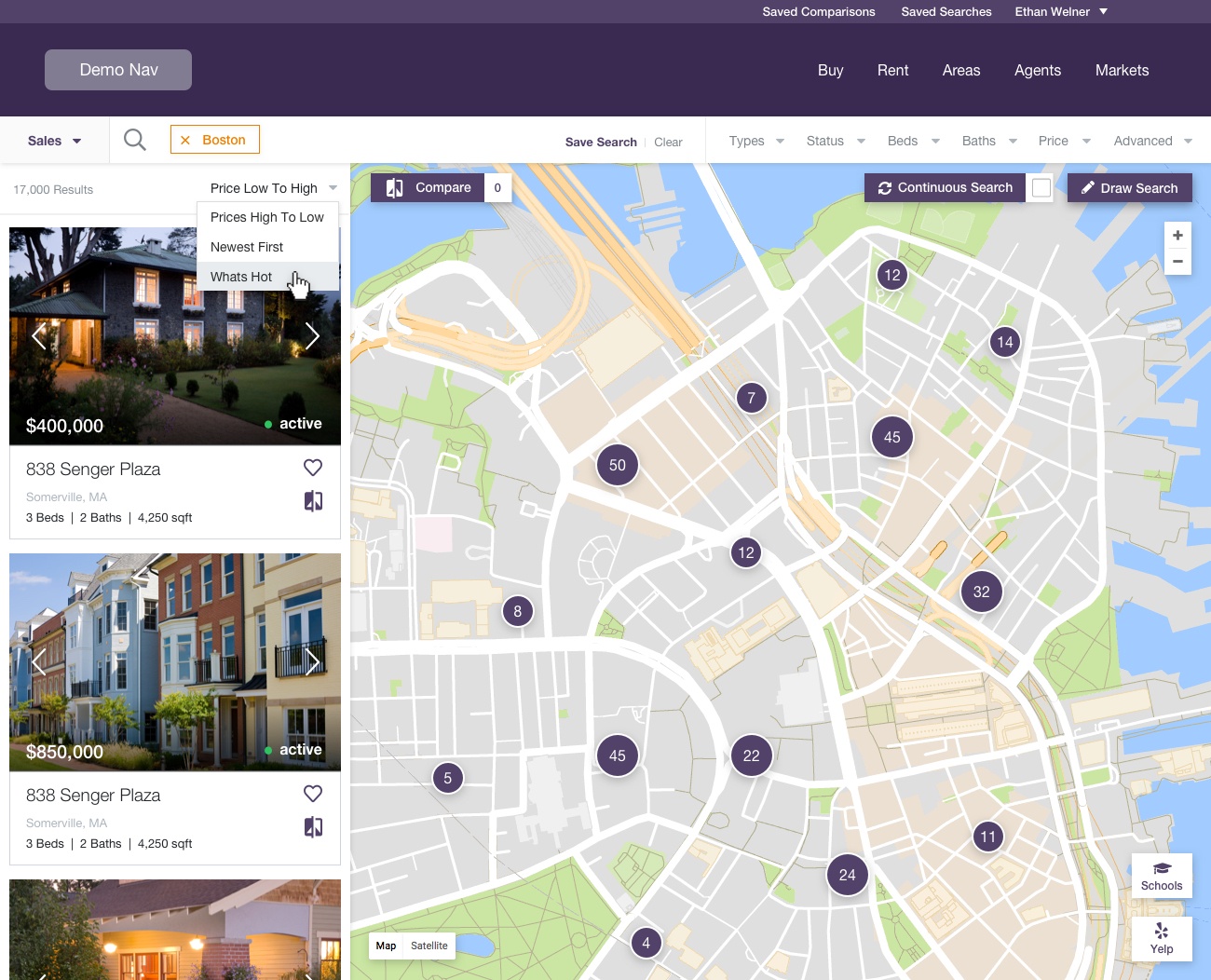
Task: Click the Draw Search button
Action: coord(1130,187)
